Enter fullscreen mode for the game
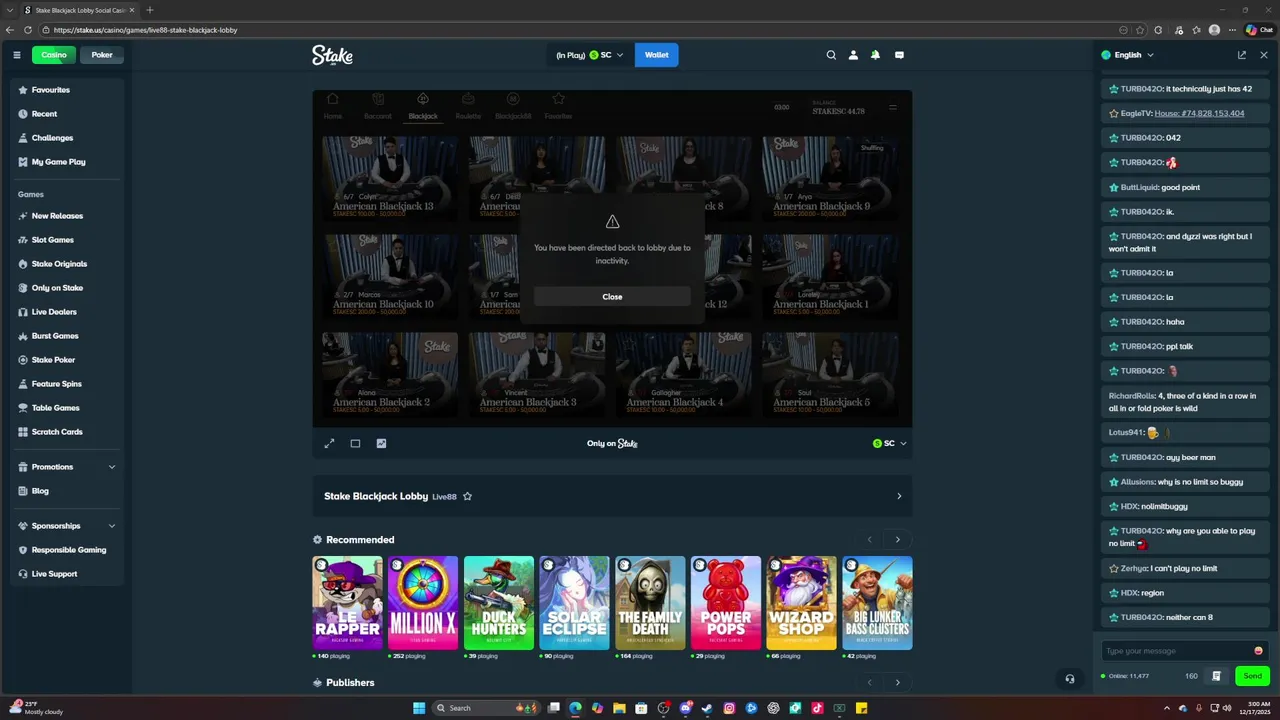 329,443
